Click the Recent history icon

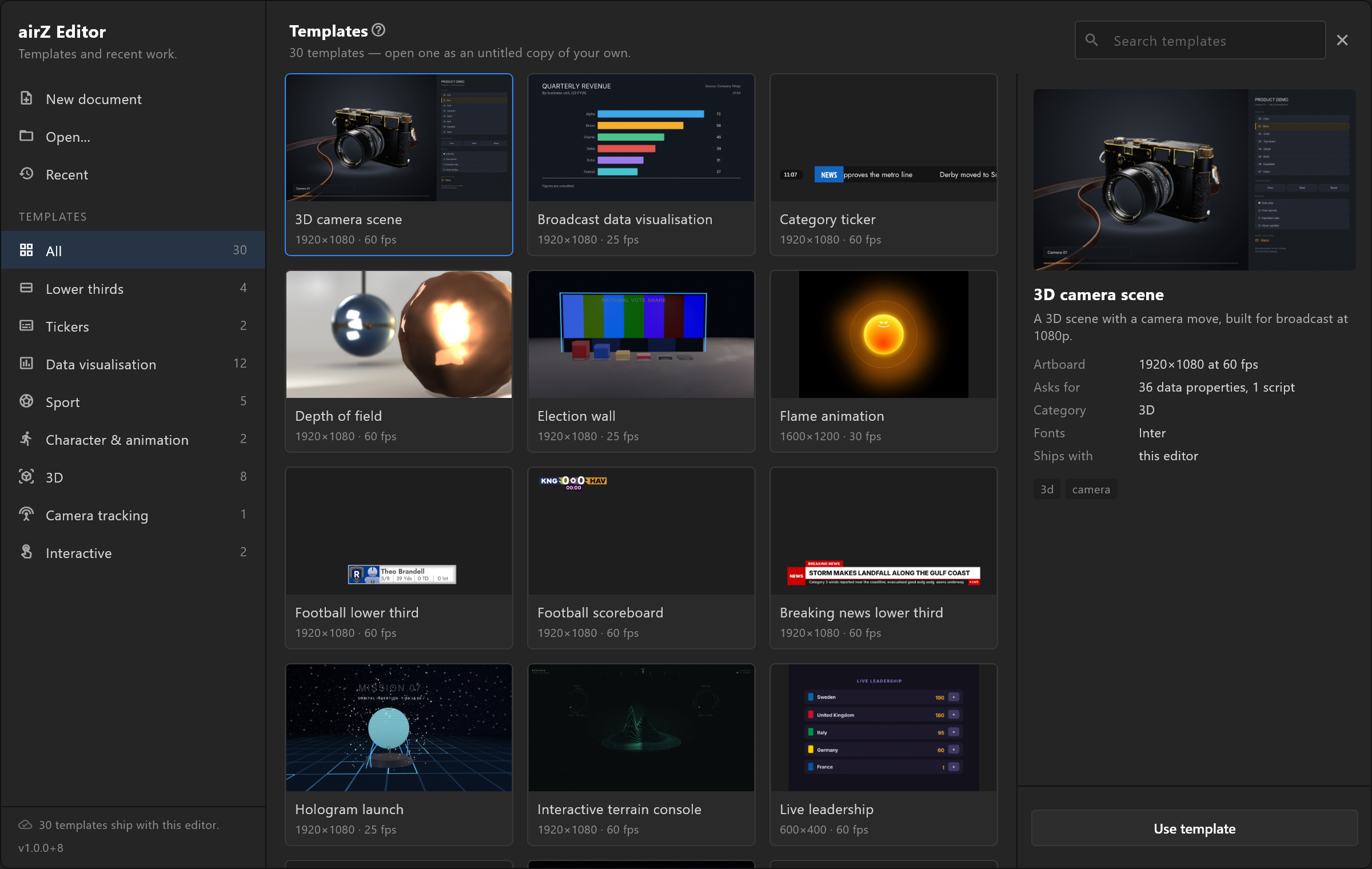point(26,174)
